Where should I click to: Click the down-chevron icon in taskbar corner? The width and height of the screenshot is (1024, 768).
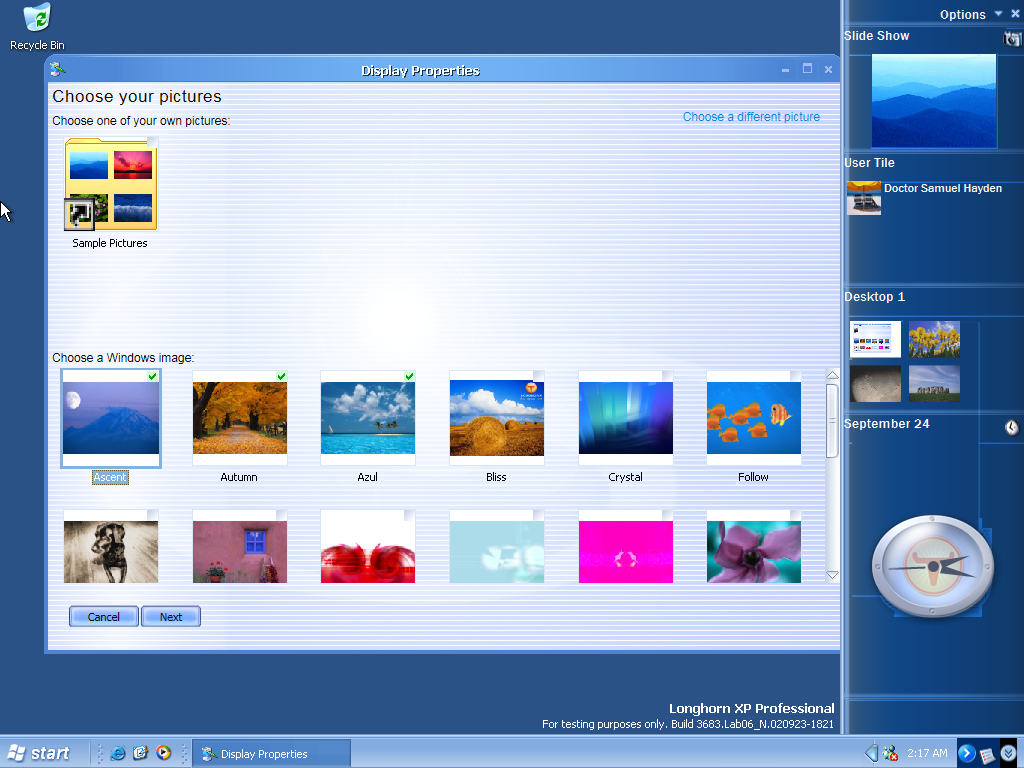tap(1008, 753)
